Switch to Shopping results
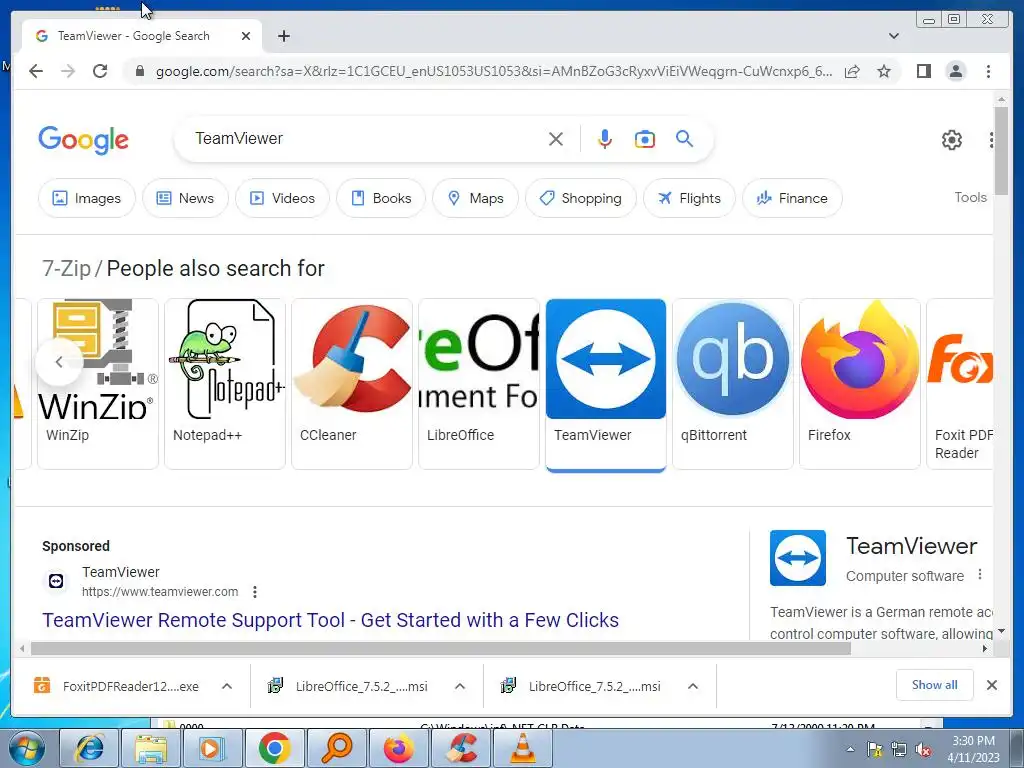 pos(581,198)
